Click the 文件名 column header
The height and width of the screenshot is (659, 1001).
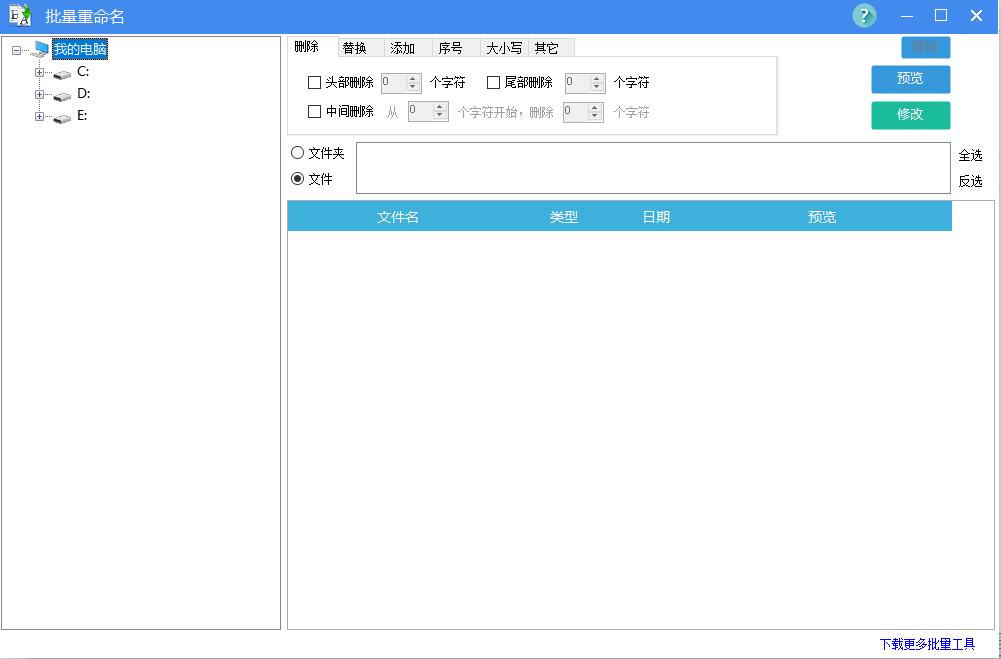coord(398,217)
